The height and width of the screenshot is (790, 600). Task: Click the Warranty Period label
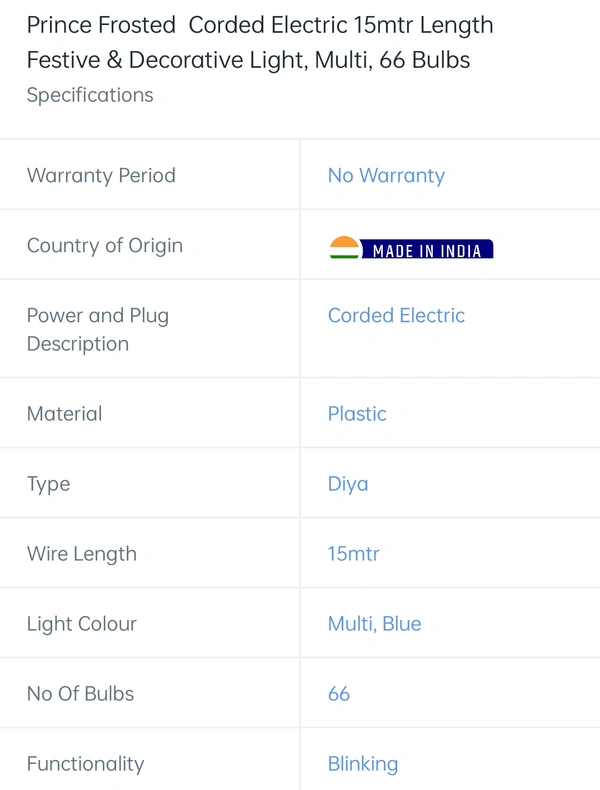[x=101, y=175]
